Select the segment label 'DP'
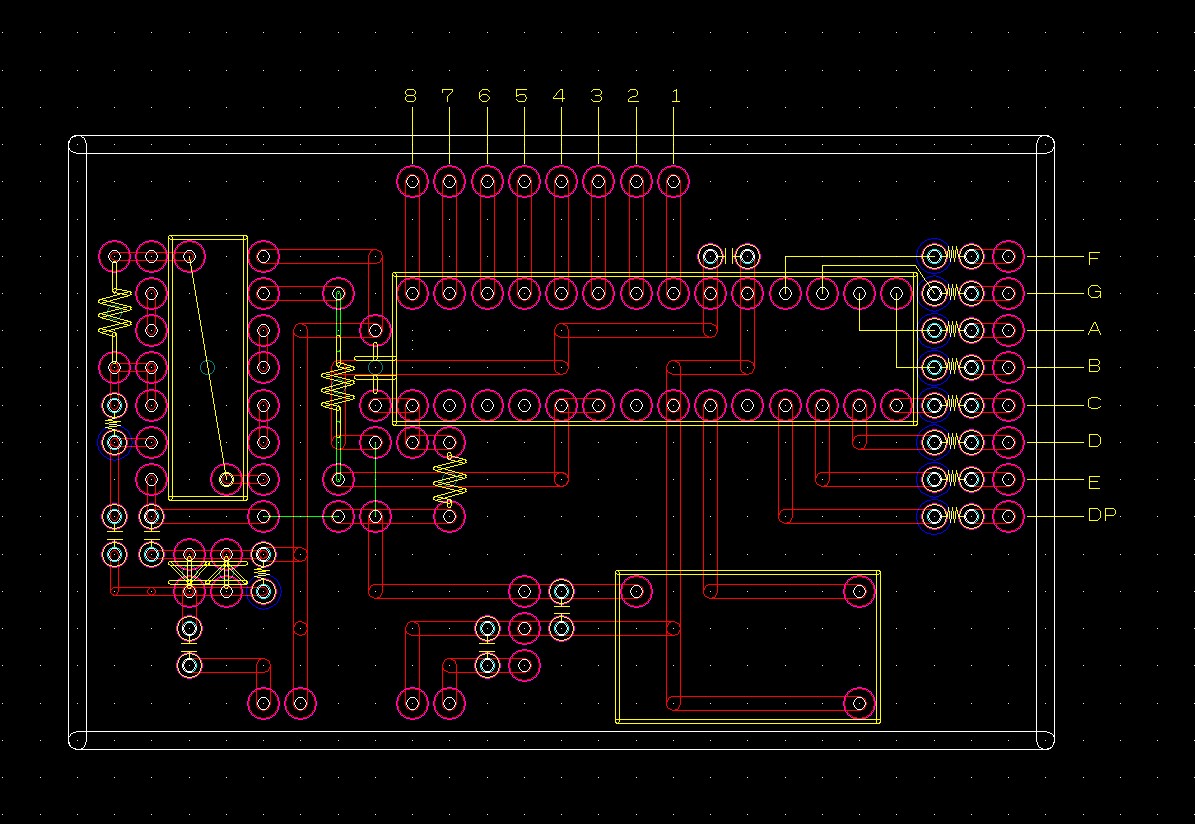The width and height of the screenshot is (1195, 824). [x=1102, y=515]
